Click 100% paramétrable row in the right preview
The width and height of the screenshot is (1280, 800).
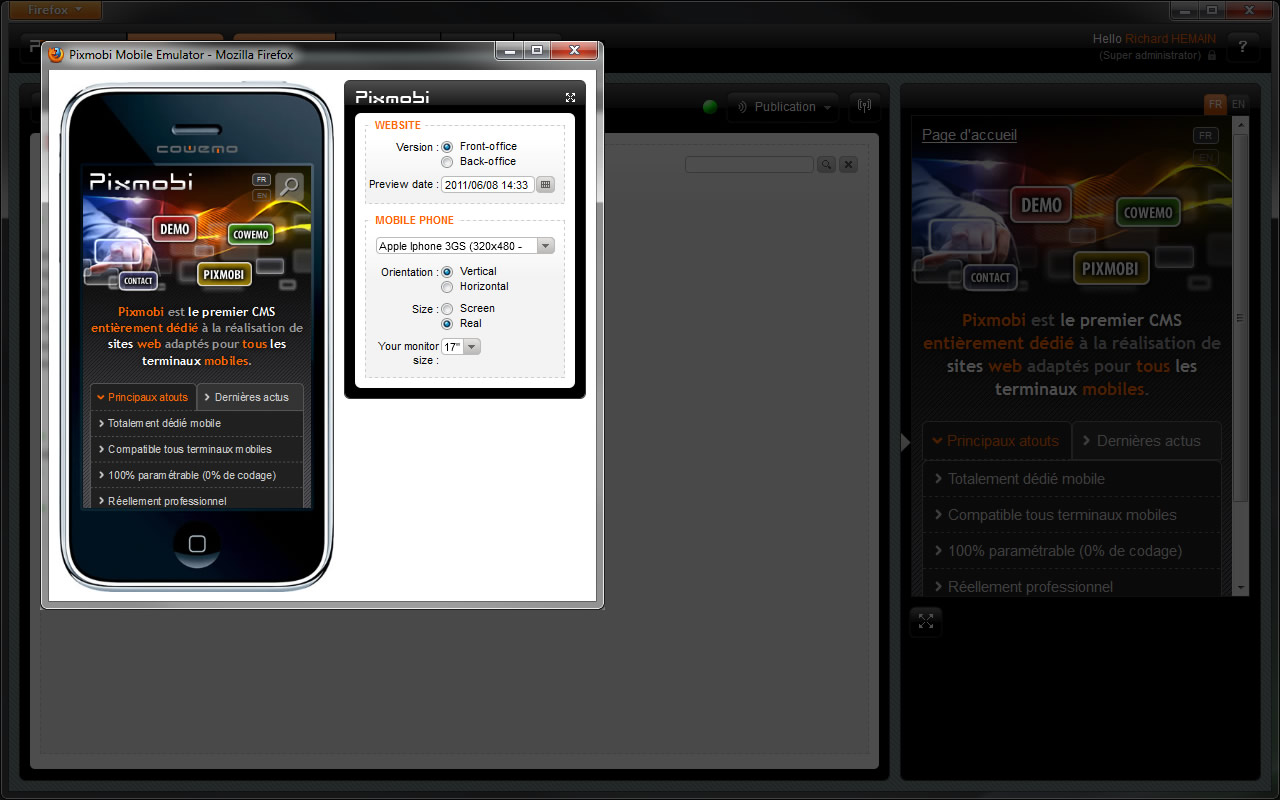click(1071, 551)
